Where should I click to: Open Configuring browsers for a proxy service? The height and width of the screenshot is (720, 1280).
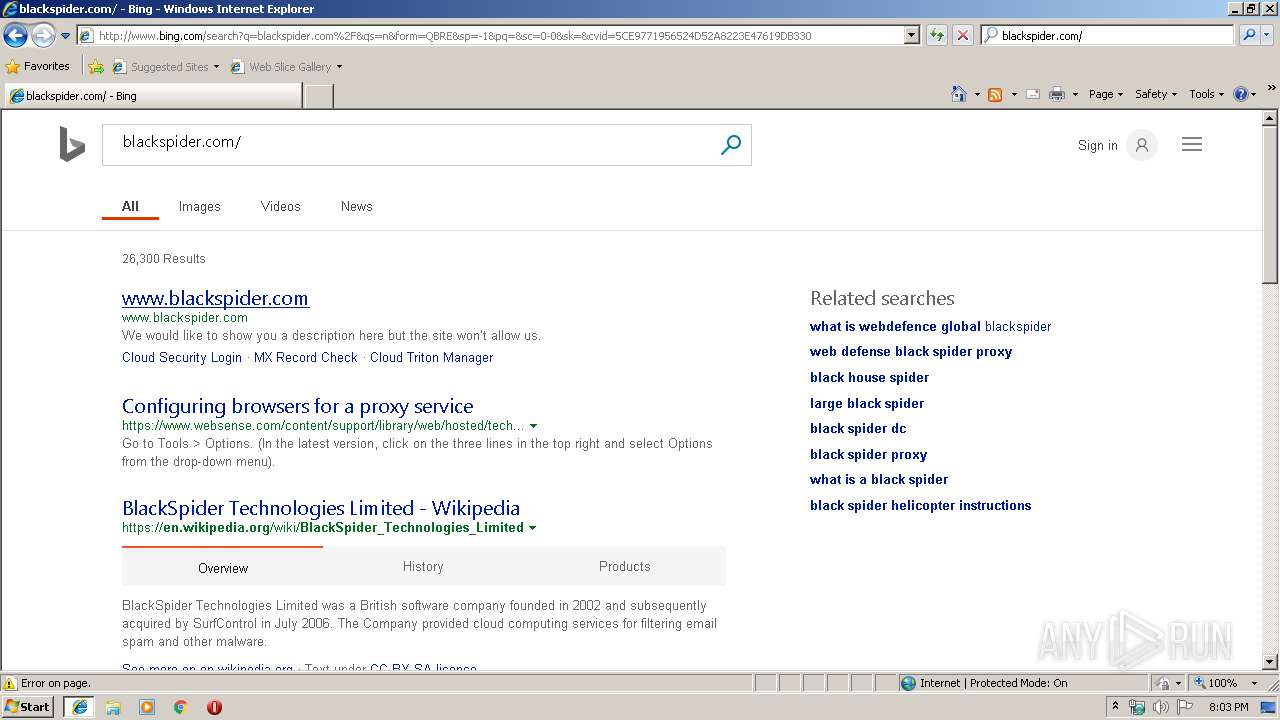(x=298, y=406)
